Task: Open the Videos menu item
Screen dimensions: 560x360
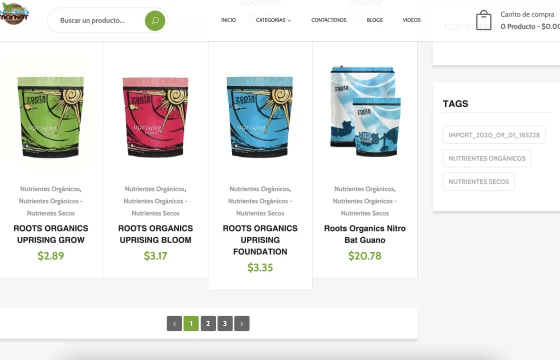Action: pyautogui.click(x=411, y=20)
